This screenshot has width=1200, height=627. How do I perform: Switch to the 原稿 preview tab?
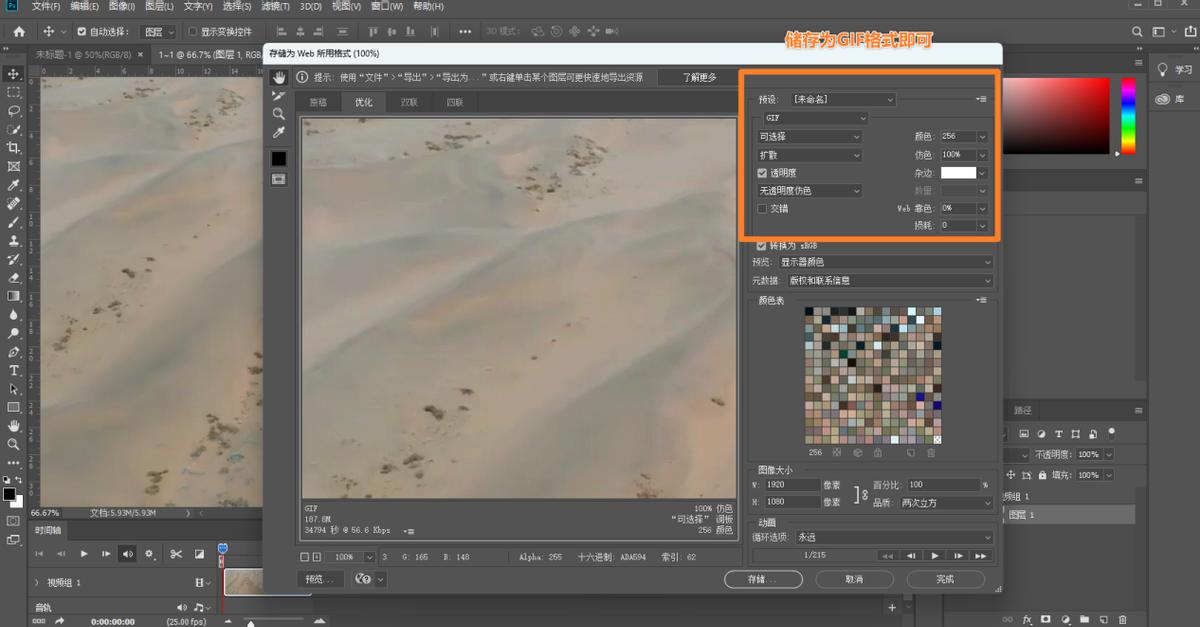[x=314, y=101]
